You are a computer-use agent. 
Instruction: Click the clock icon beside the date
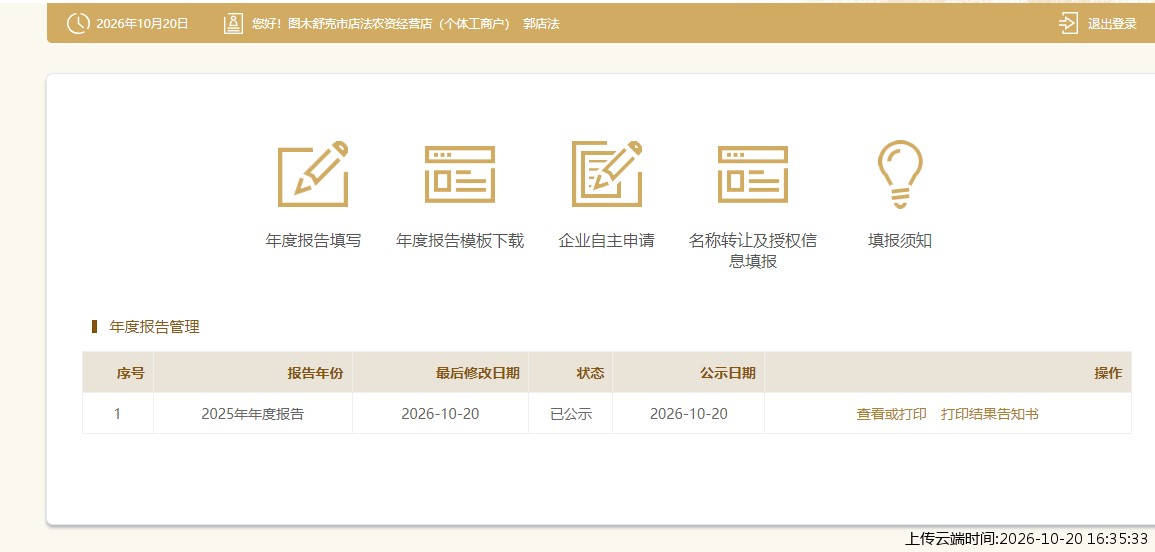[78, 24]
